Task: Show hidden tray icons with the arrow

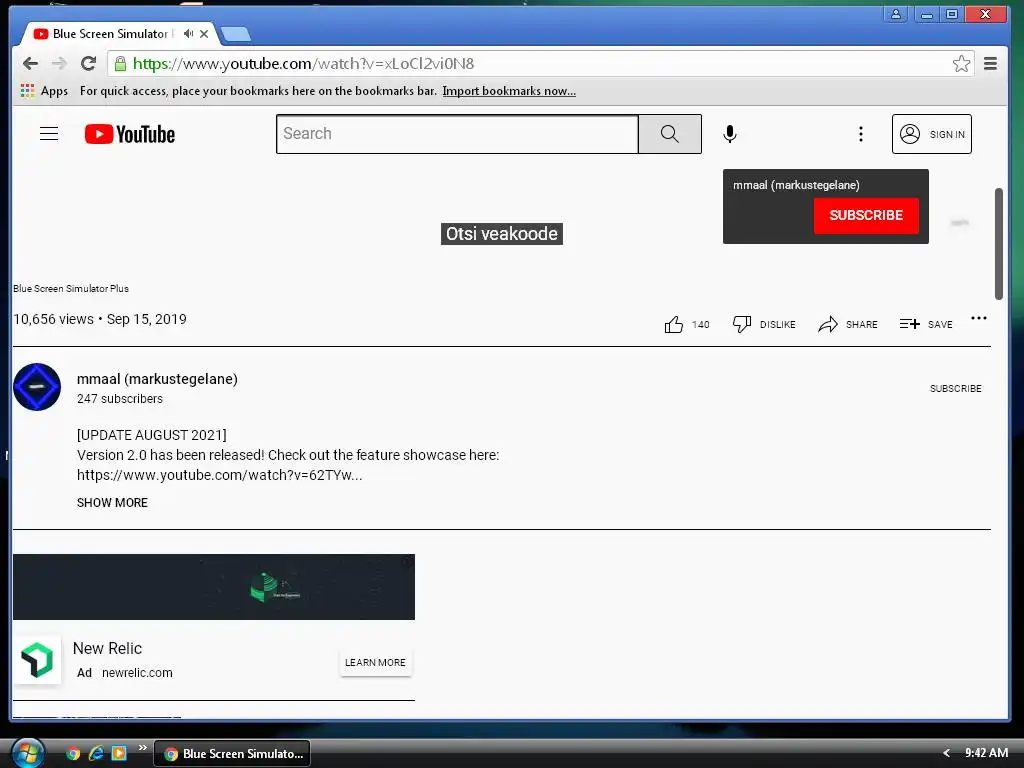Action: click(x=946, y=754)
